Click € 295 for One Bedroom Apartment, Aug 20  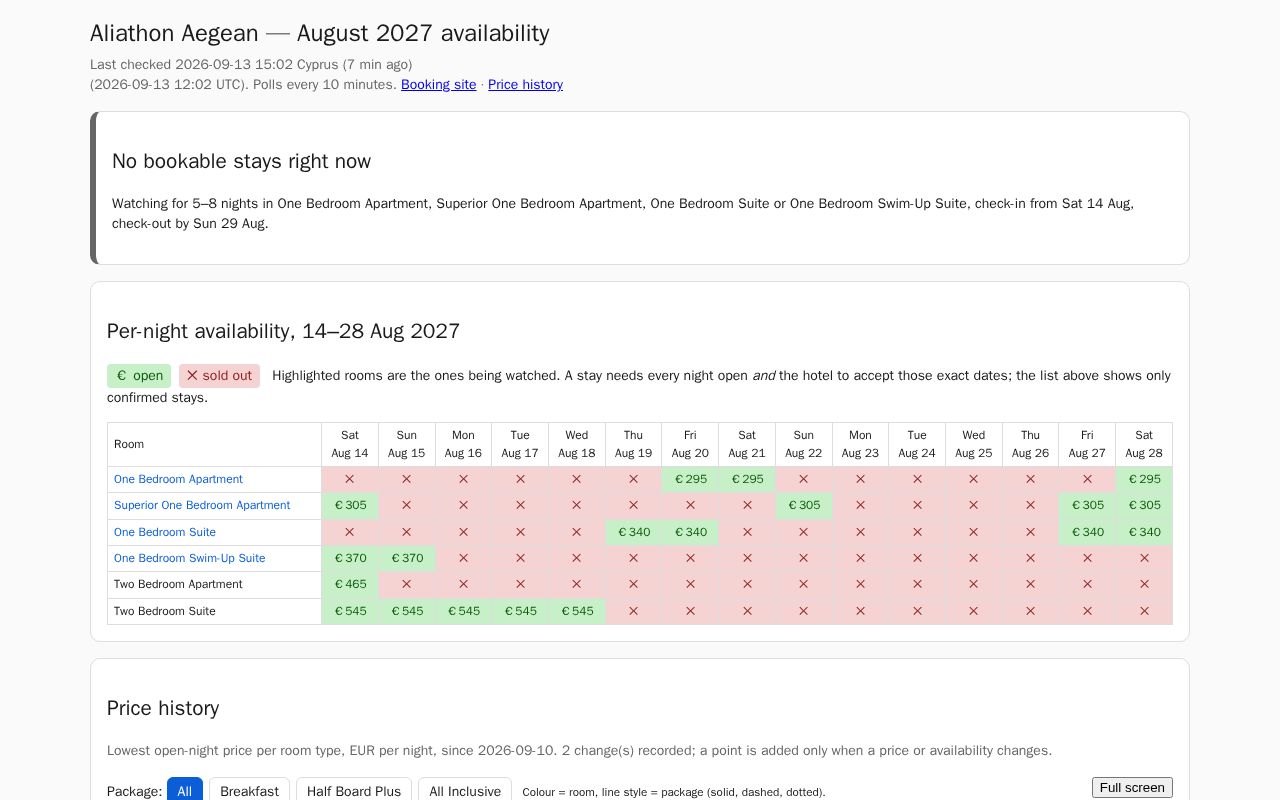(x=690, y=479)
